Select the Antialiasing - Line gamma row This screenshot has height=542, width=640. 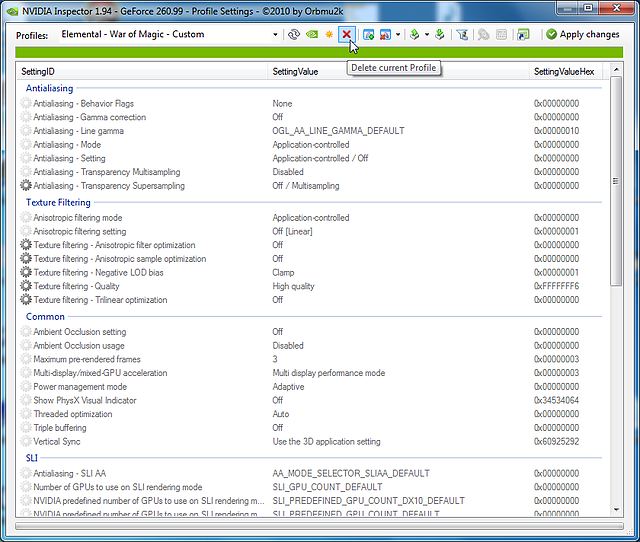point(311,131)
